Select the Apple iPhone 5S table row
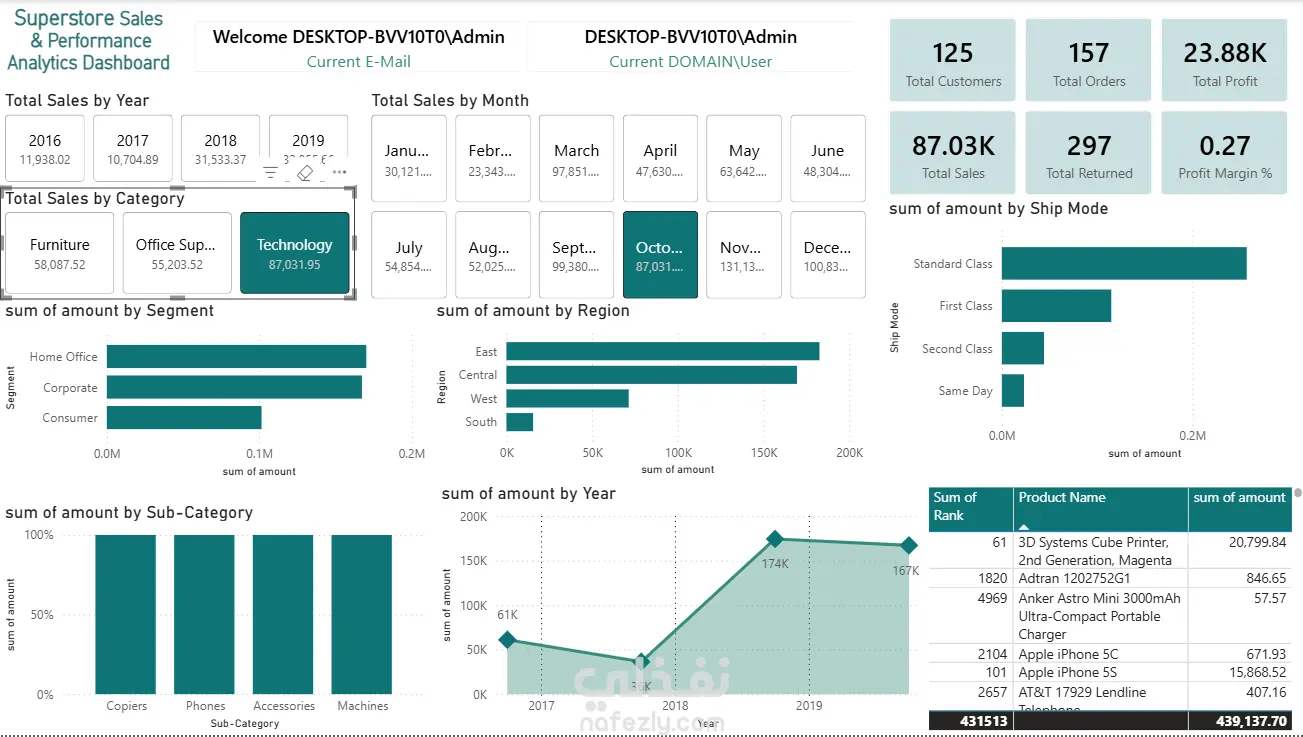The image size is (1303, 737). (x=1110, y=673)
